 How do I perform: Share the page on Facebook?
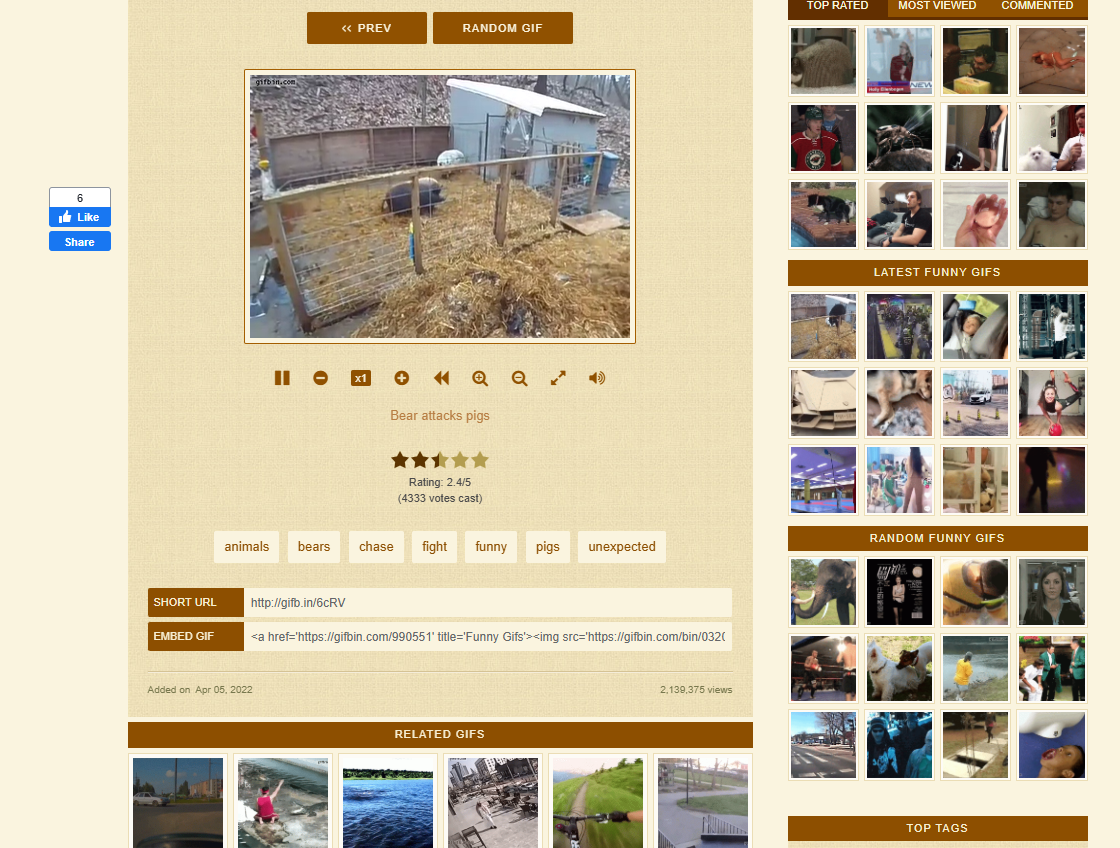pyautogui.click(x=79, y=241)
